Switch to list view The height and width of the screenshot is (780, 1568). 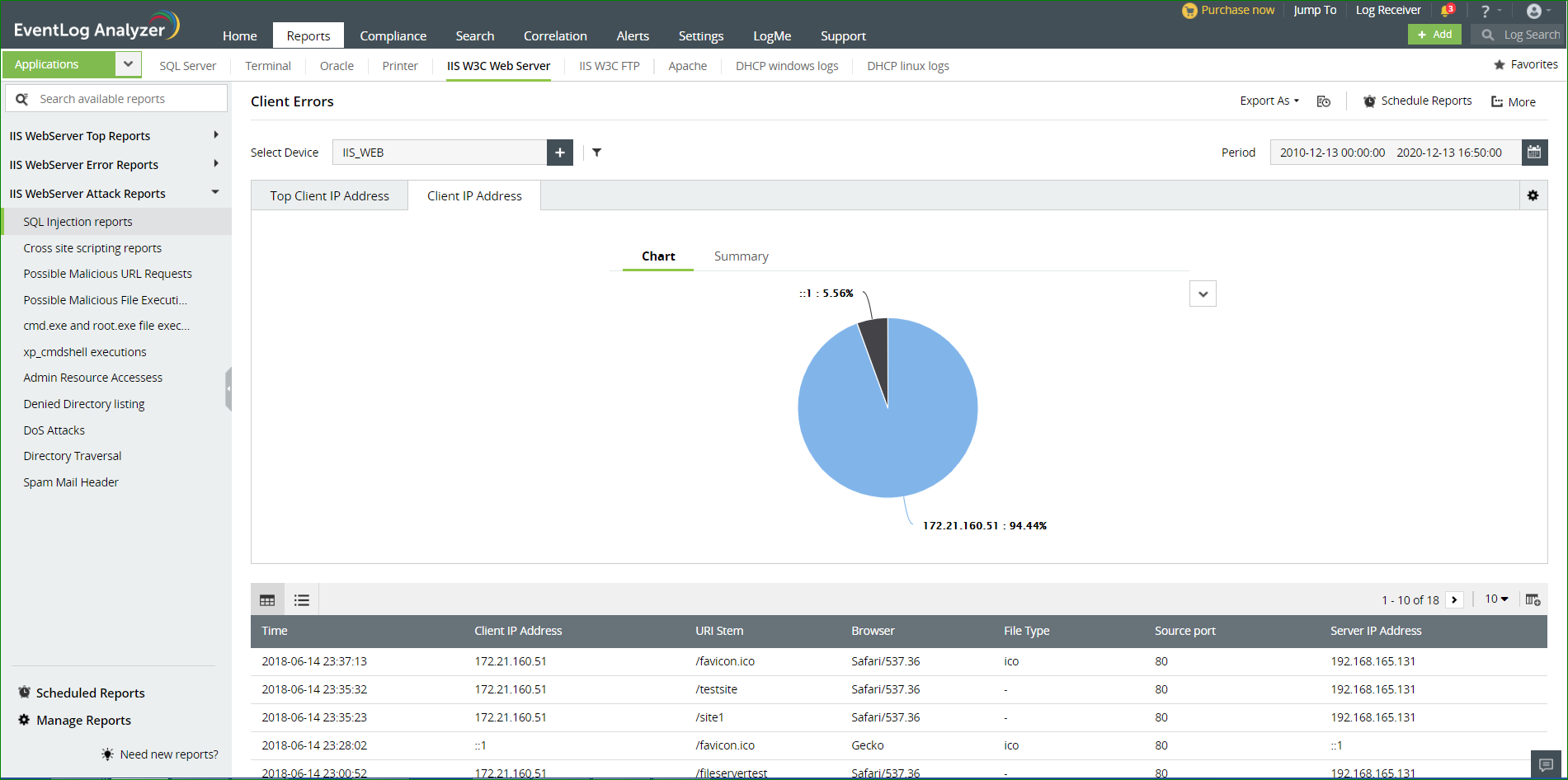click(x=302, y=600)
